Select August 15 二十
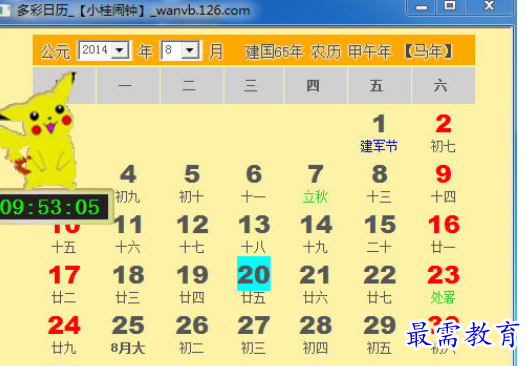Screen dimensions: 528x366 pyautogui.click(x=380, y=234)
